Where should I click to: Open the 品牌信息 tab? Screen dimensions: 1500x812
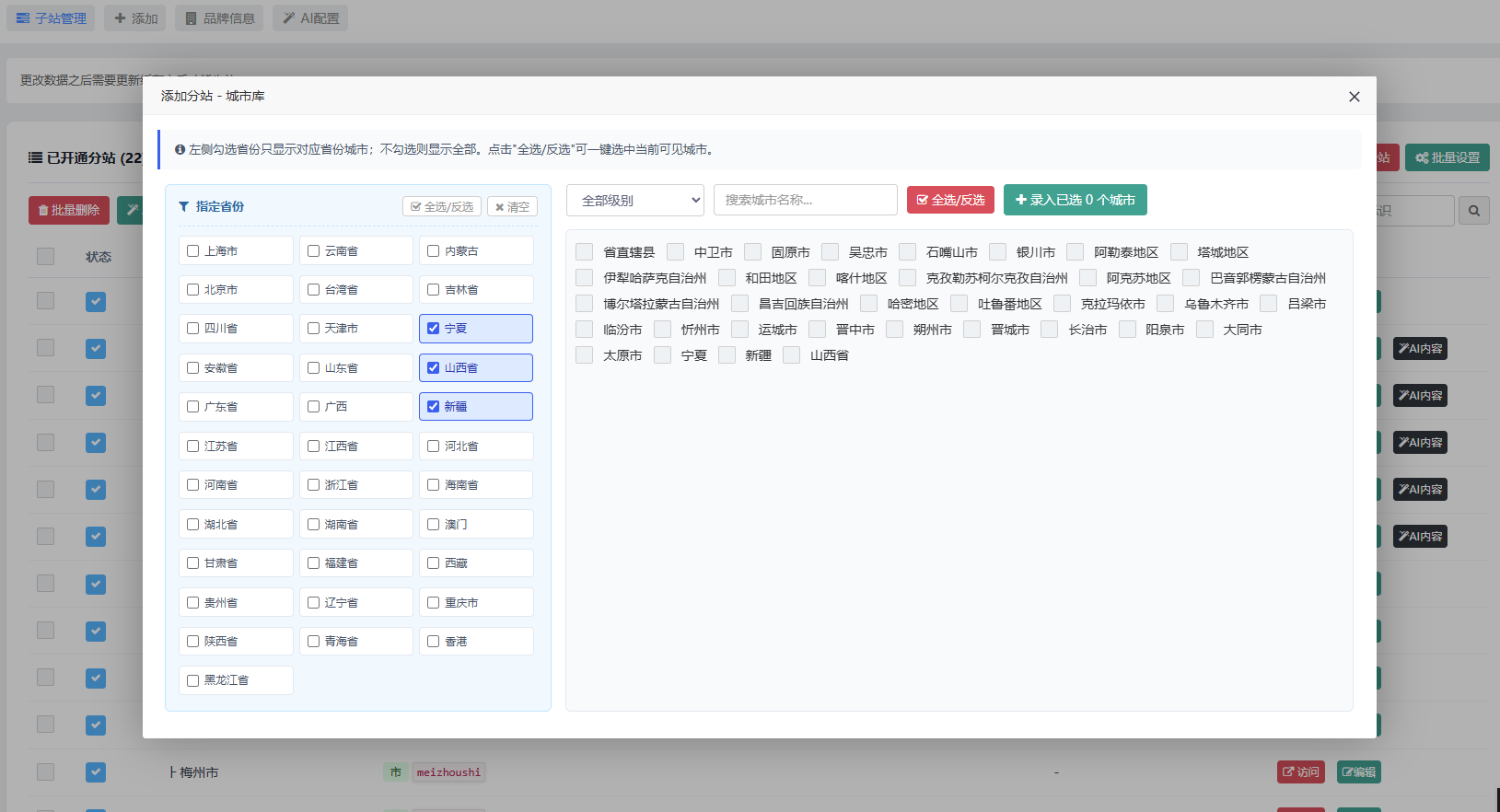pos(219,18)
